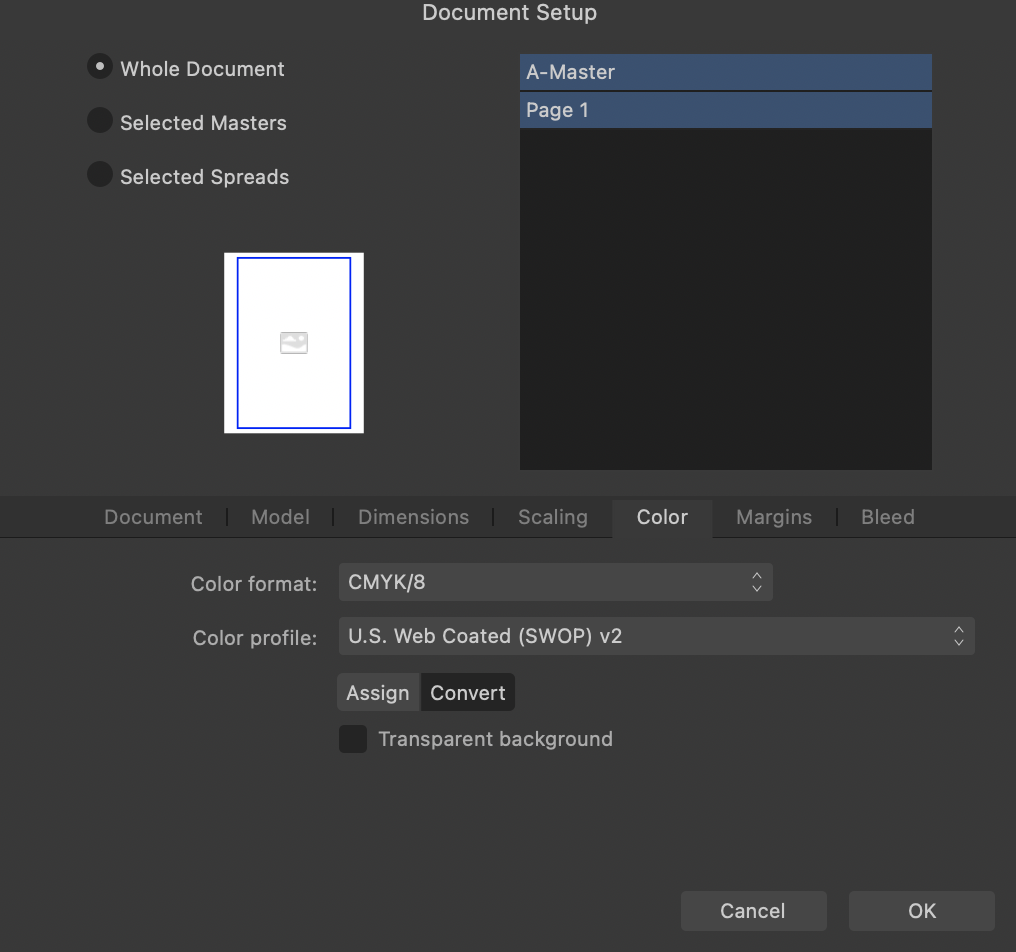Click the Convert button

pos(468,692)
